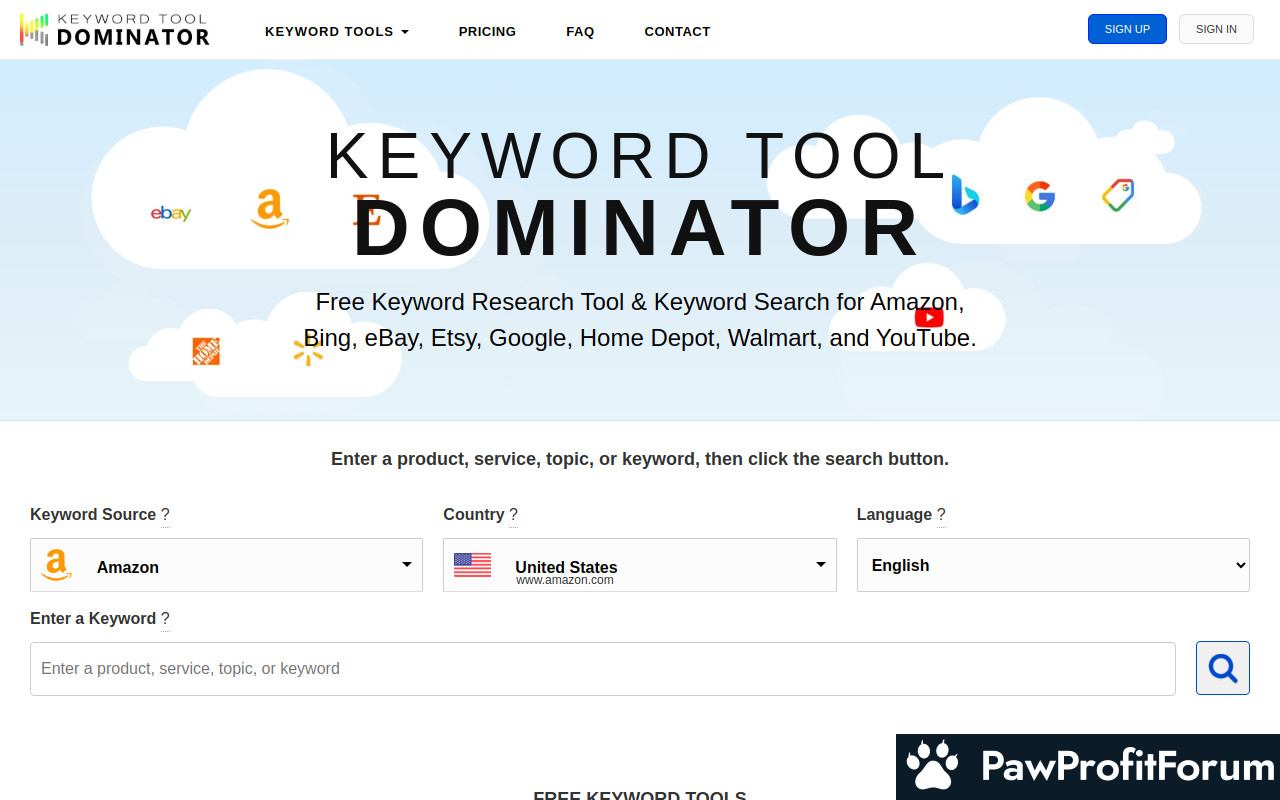The image size is (1280, 800).
Task: Click the Home Depot logo icon
Action: (x=206, y=351)
